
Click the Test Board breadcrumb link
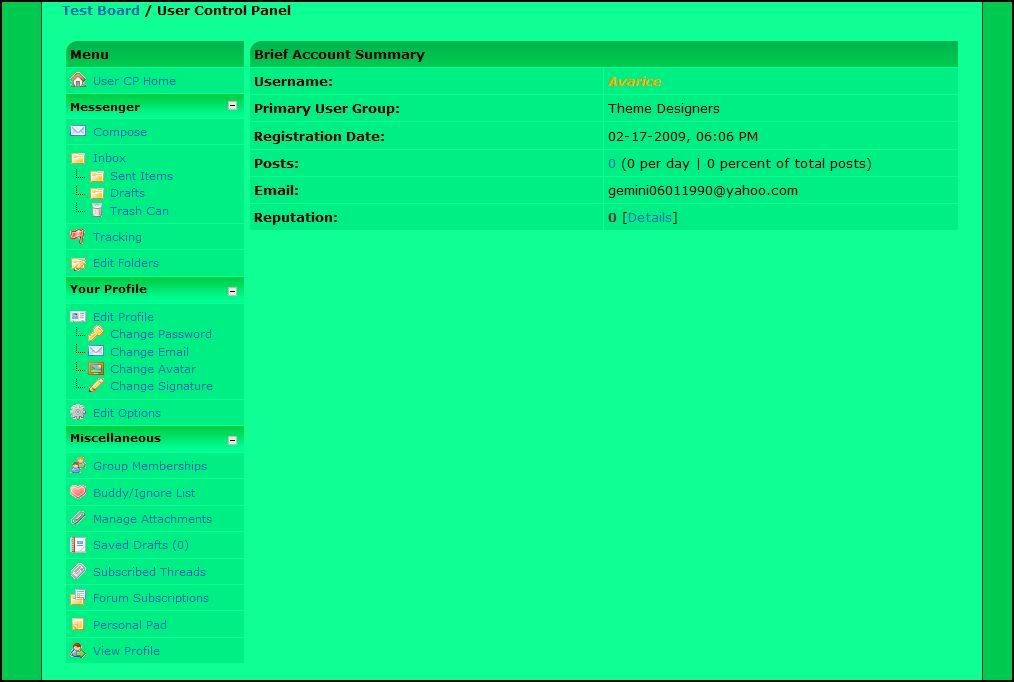(x=99, y=10)
